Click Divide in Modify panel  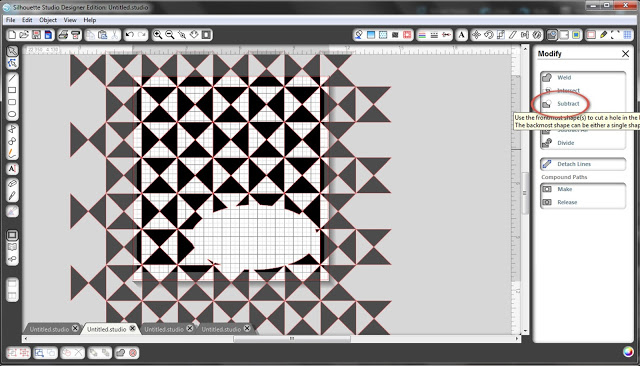tap(566, 143)
